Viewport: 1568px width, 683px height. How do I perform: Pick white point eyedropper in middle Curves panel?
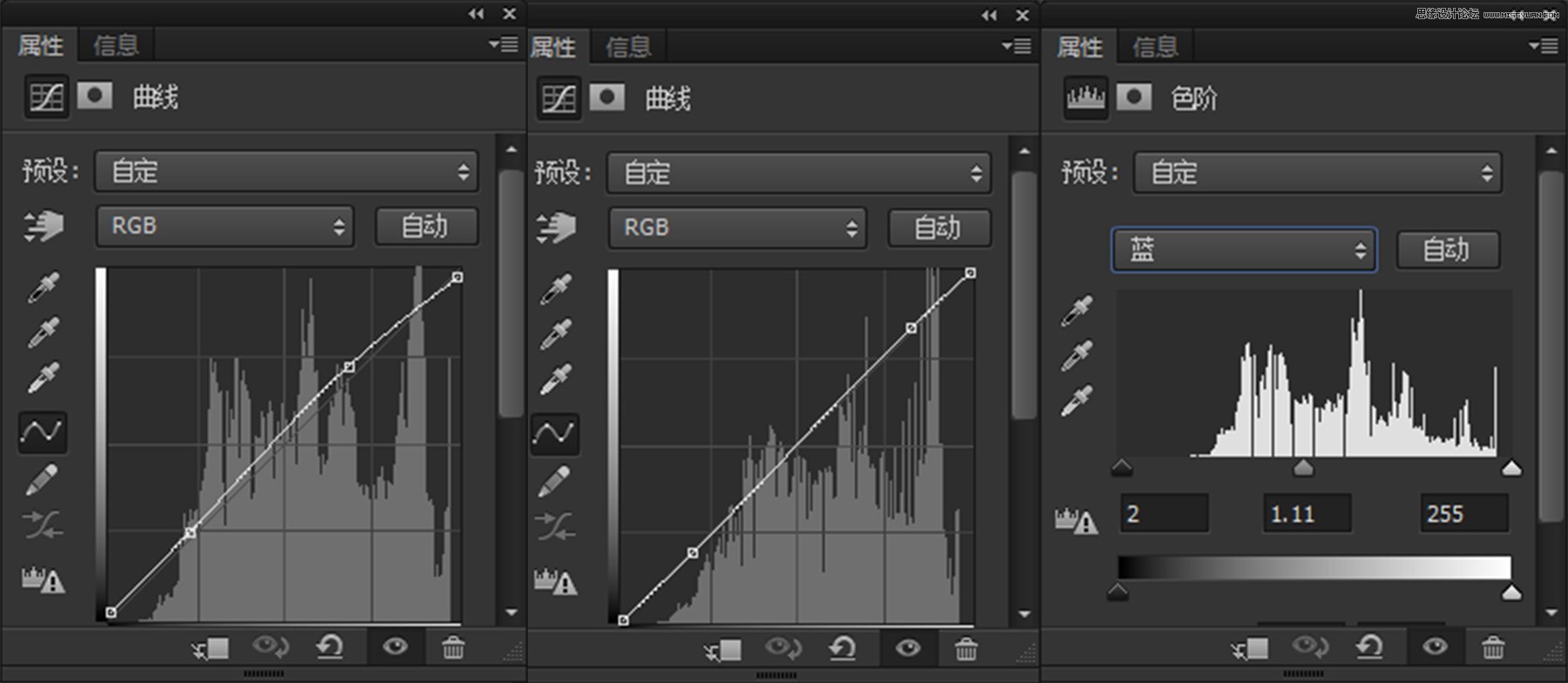pyautogui.click(x=556, y=380)
